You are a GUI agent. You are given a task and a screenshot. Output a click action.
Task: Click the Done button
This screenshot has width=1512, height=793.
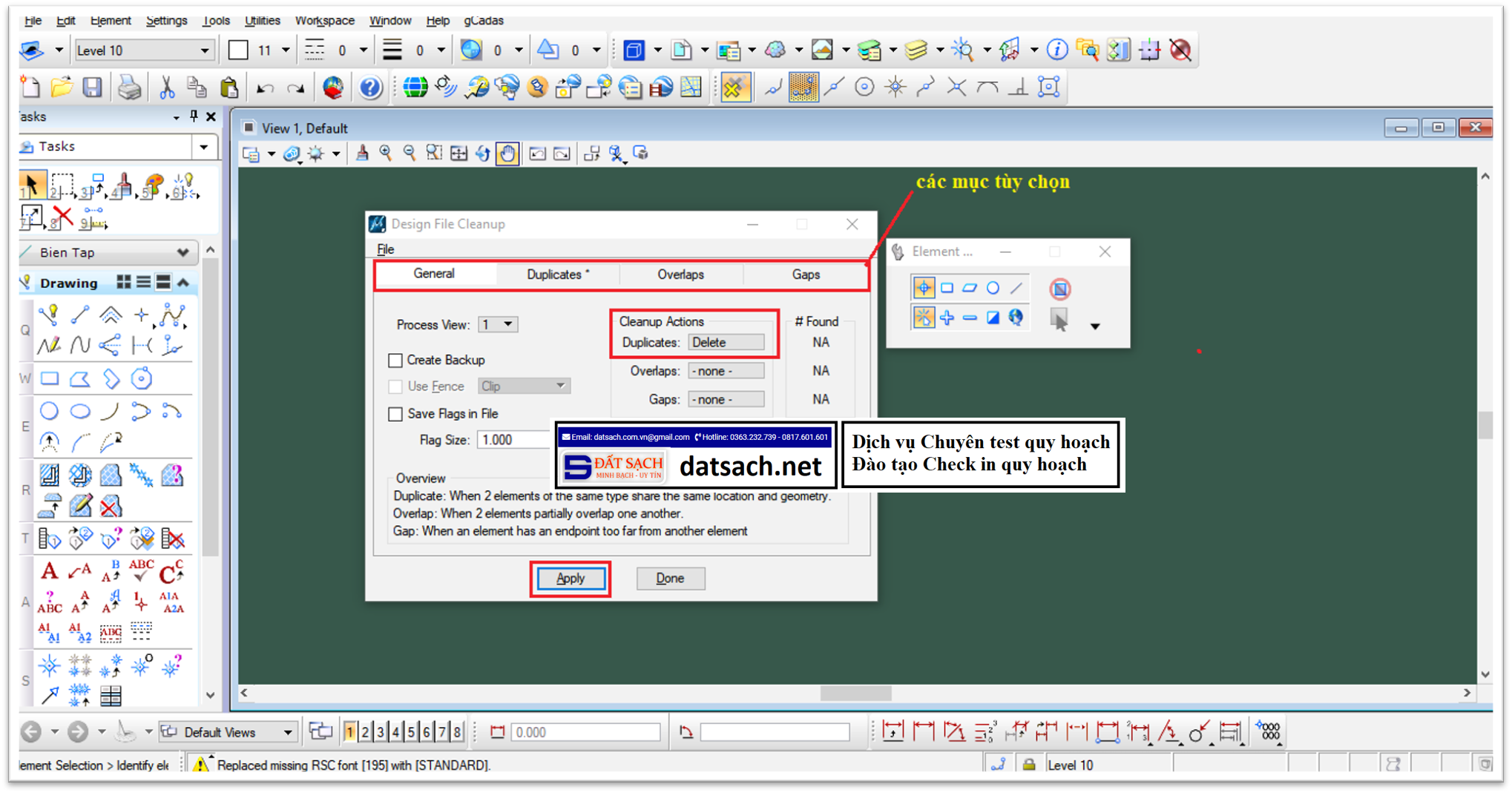coord(670,579)
